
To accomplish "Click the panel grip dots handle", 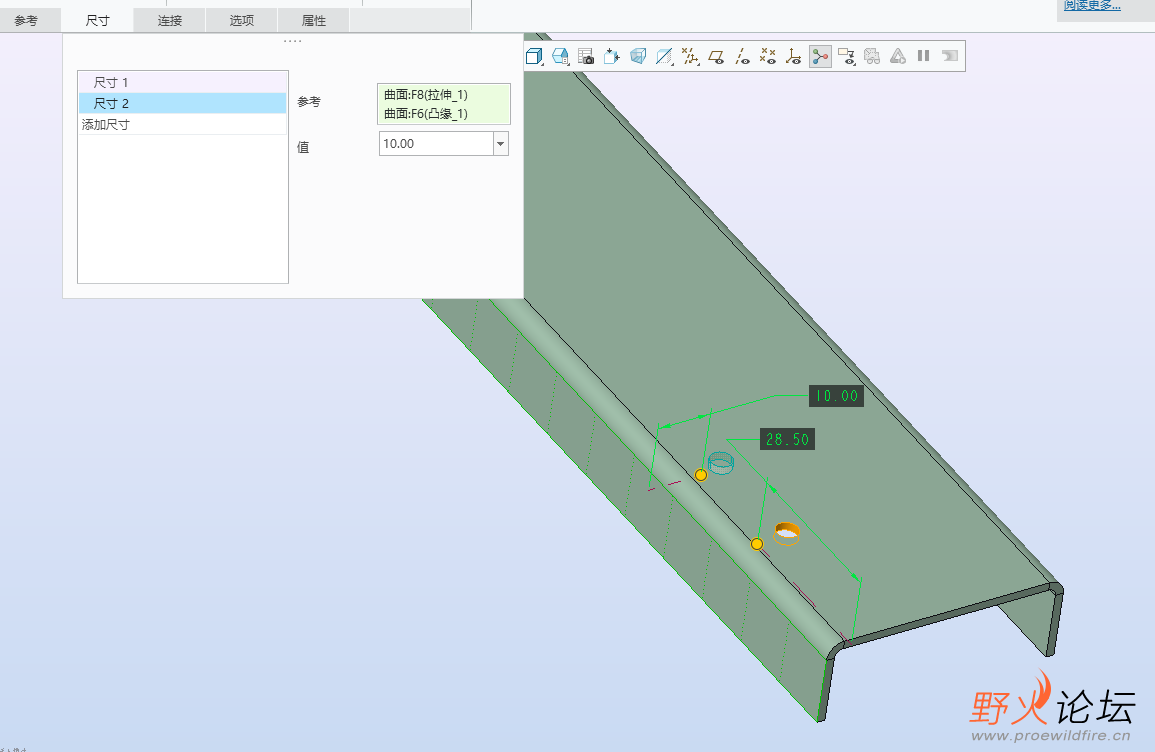I will pyautogui.click(x=292, y=41).
